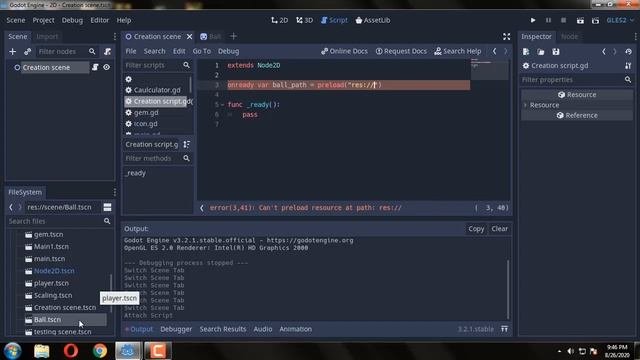The width and height of the screenshot is (640, 360).
Task: Jump to _ready method
Action: click(x=136, y=173)
